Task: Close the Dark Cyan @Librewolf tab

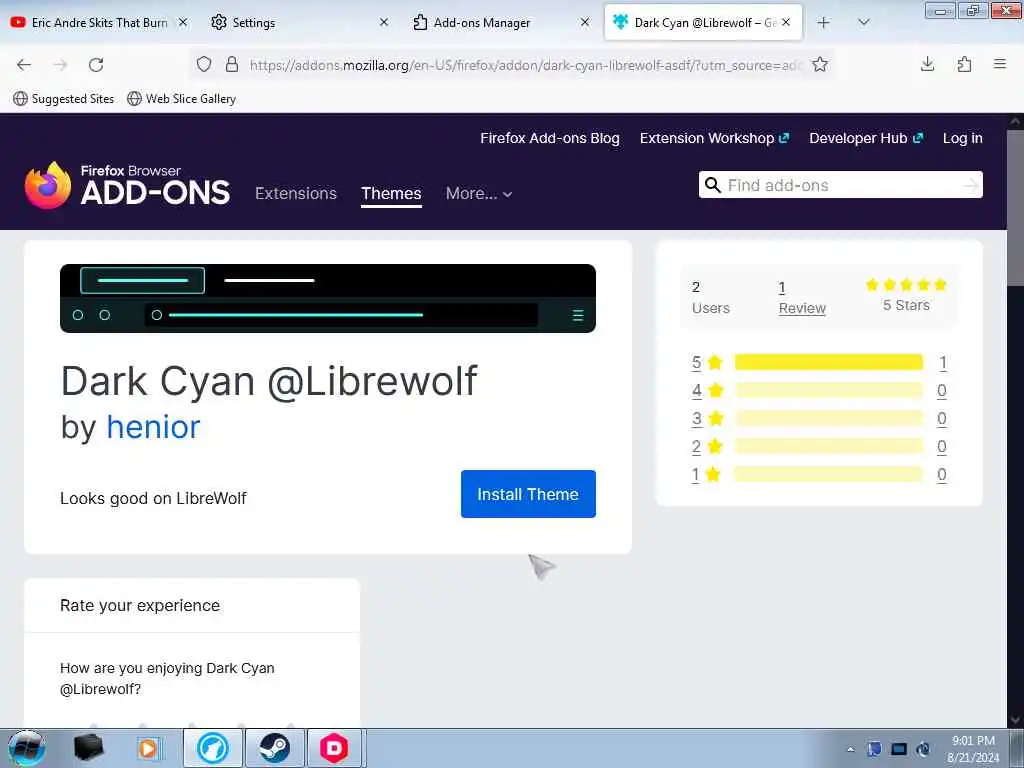Action: [x=786, y=22]
